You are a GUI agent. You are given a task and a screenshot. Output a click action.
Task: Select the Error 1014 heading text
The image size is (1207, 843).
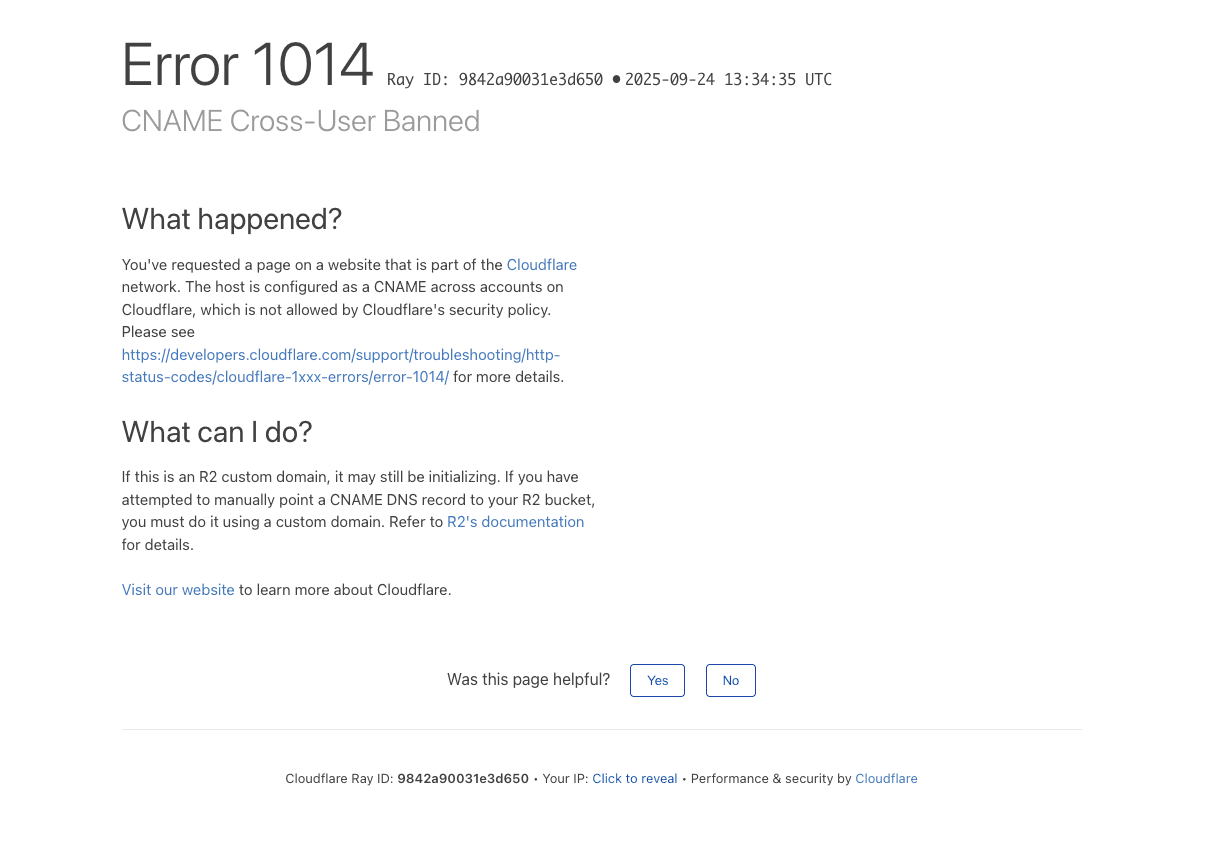click(x=247, y=64)
